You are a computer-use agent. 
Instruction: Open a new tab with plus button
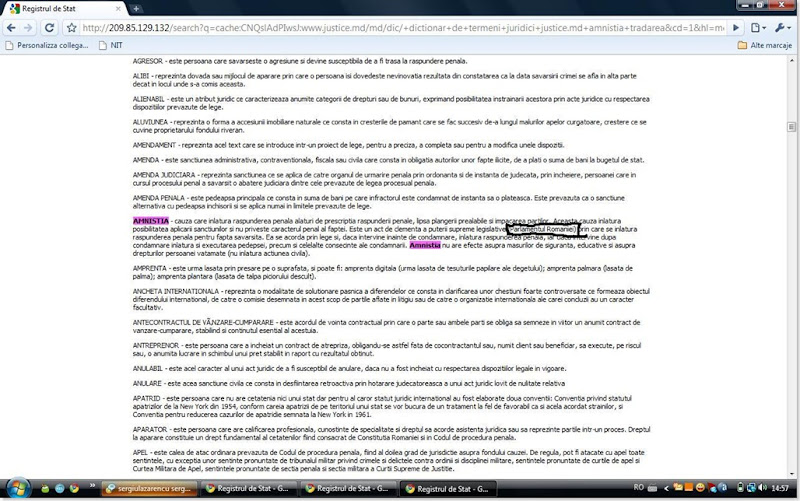click(x=136, y=8)
